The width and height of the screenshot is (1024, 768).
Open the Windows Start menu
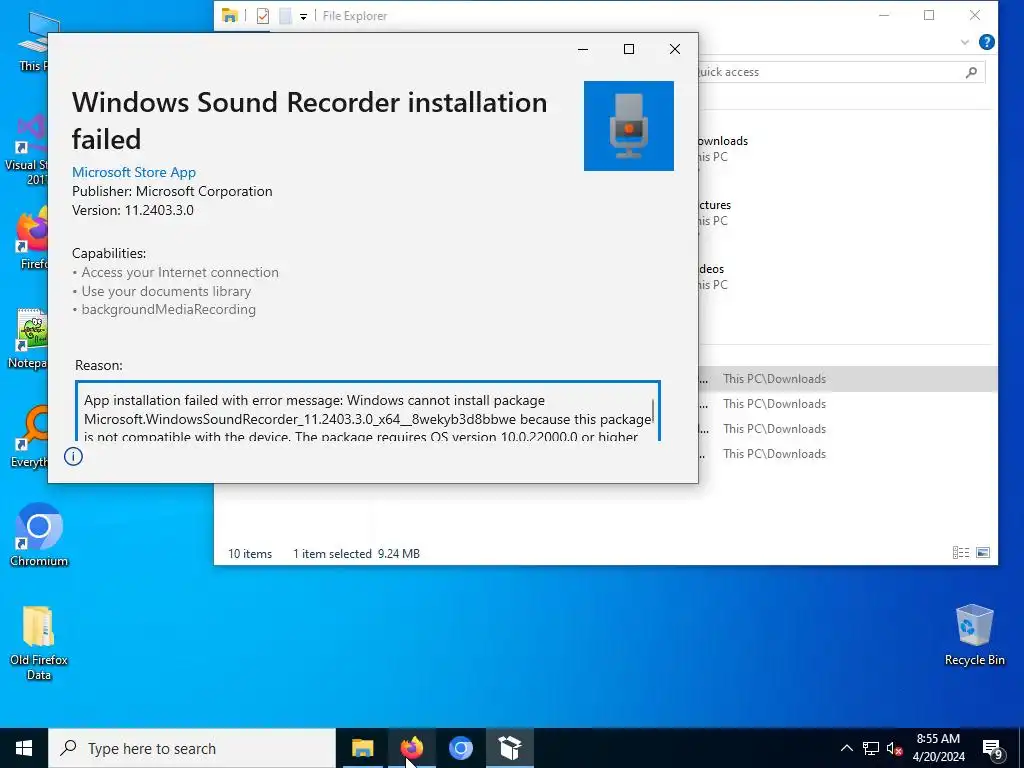click(x=24, y=748)
